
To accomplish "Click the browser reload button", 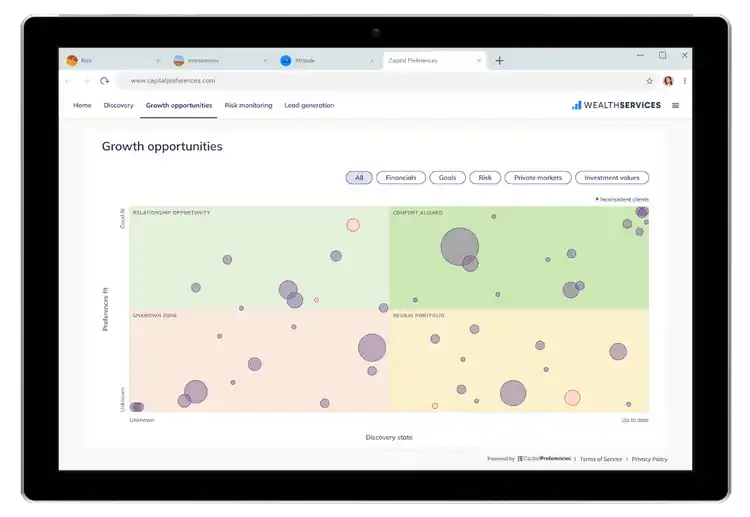I will [104, 81].
